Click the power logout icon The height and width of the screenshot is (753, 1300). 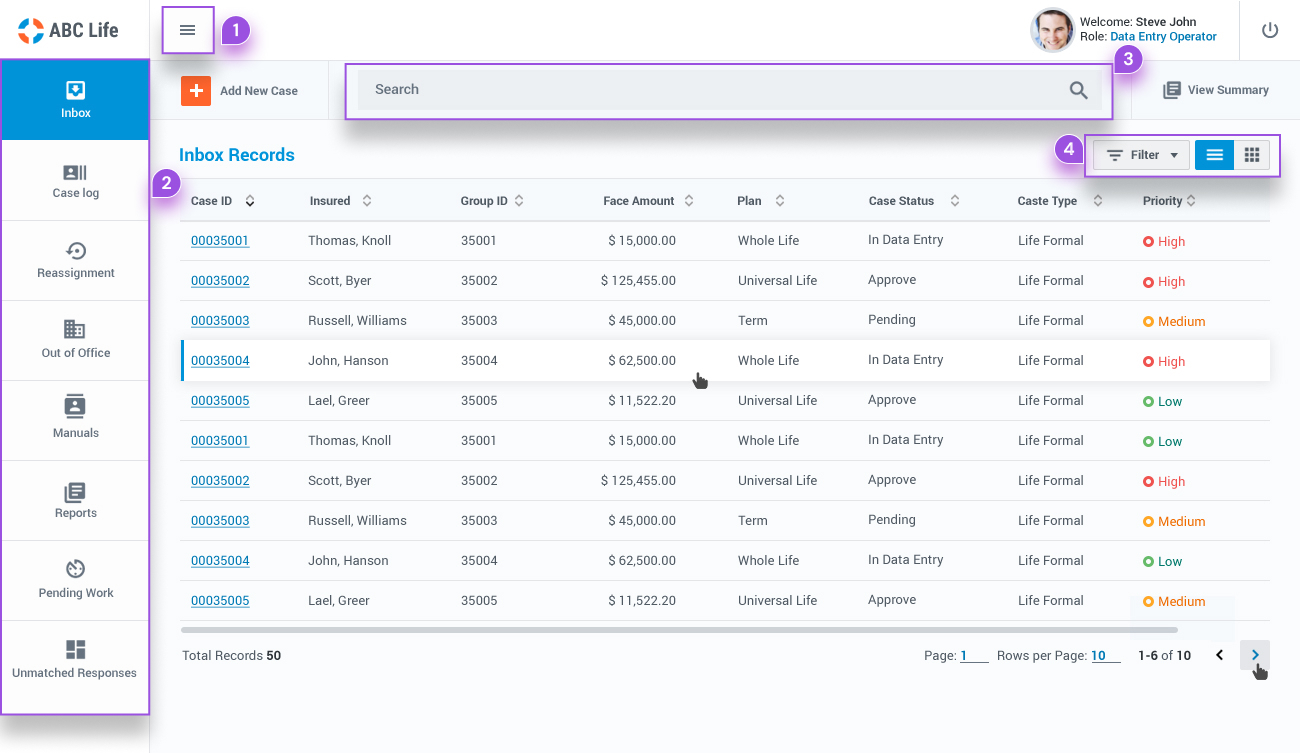point(1270,30)
